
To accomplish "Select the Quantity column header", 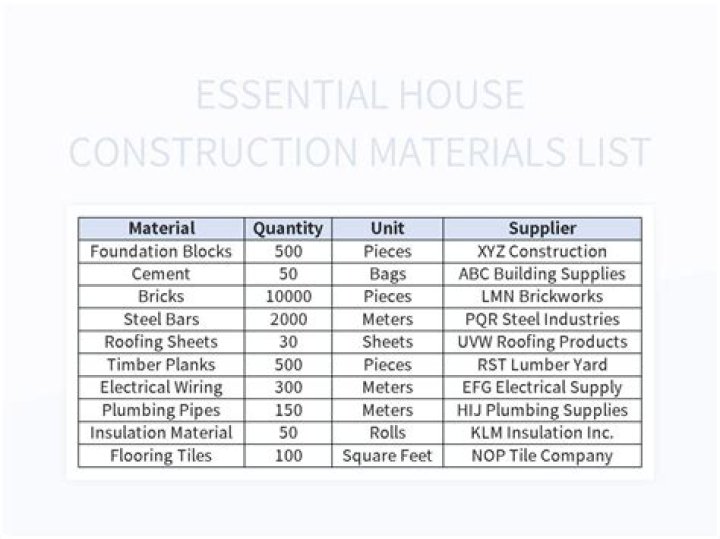I will (288, 228).
